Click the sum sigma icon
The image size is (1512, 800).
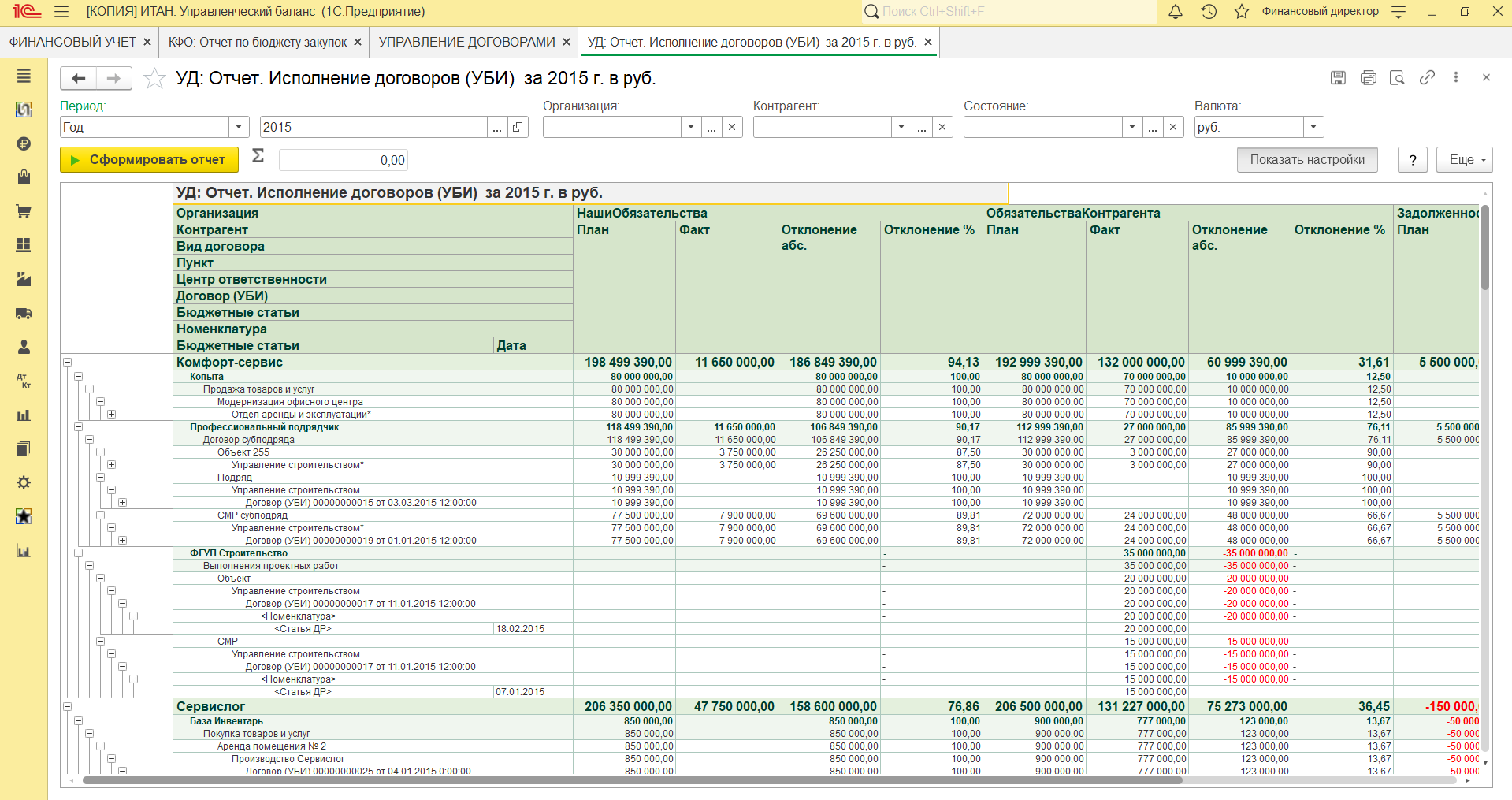(258, 156)
